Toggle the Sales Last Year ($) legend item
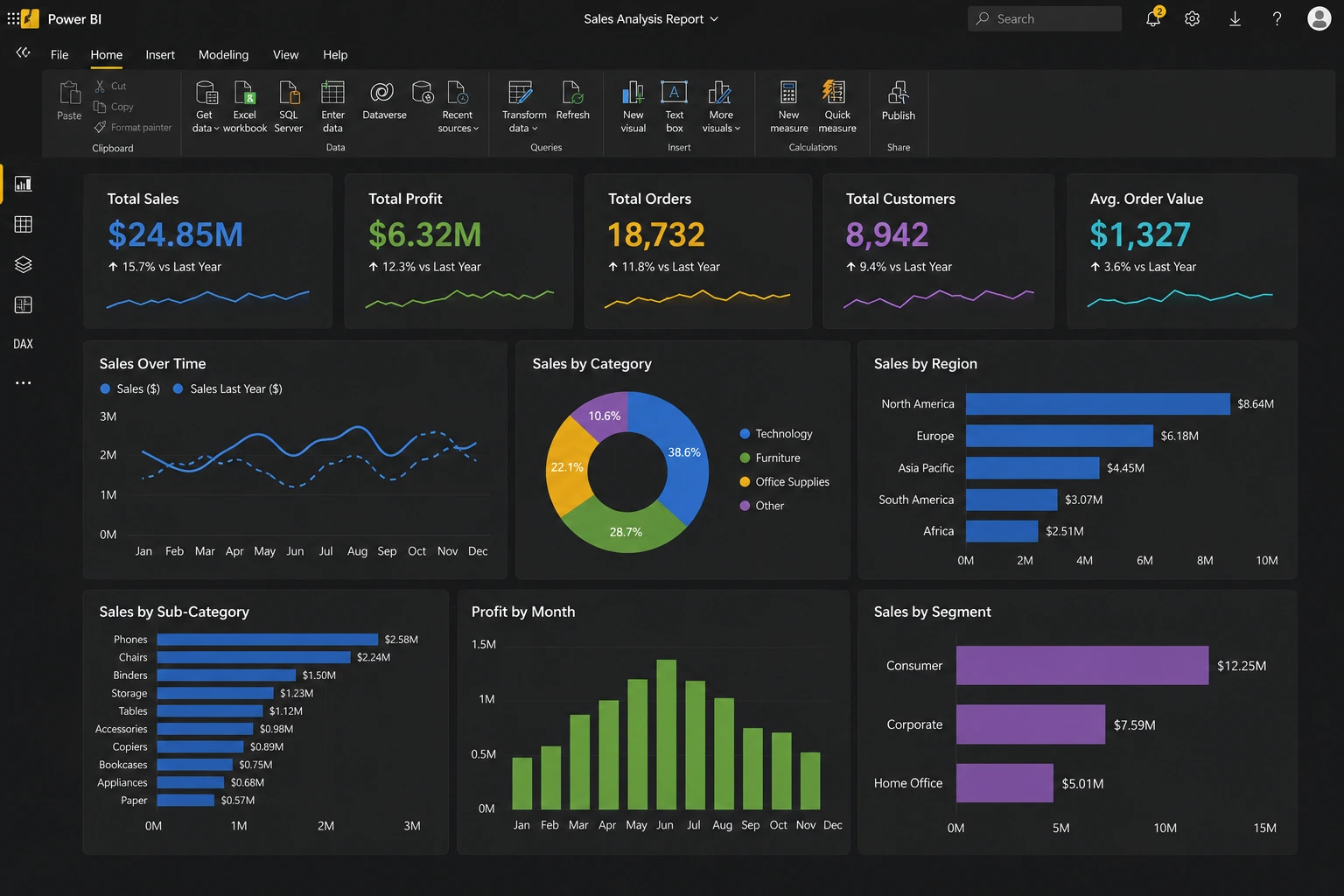Image resolution: width=1344 pixels, height=896 pixels. click(x=227, y=388)
